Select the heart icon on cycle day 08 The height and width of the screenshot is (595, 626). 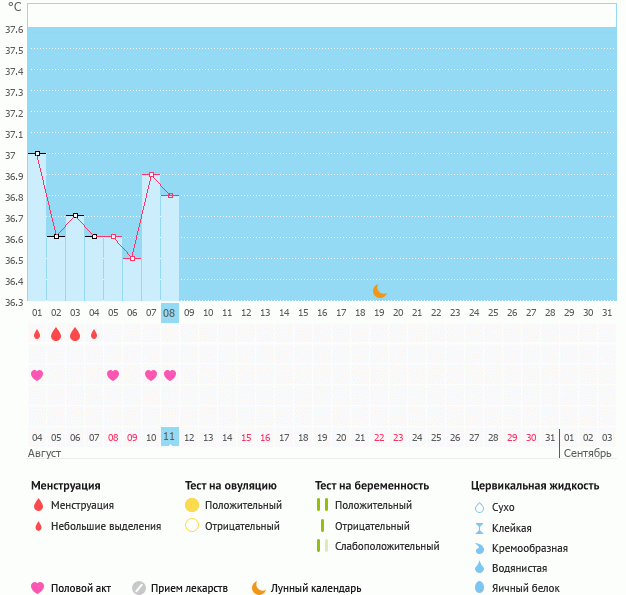pyautogui.click(x=170, y=375)
